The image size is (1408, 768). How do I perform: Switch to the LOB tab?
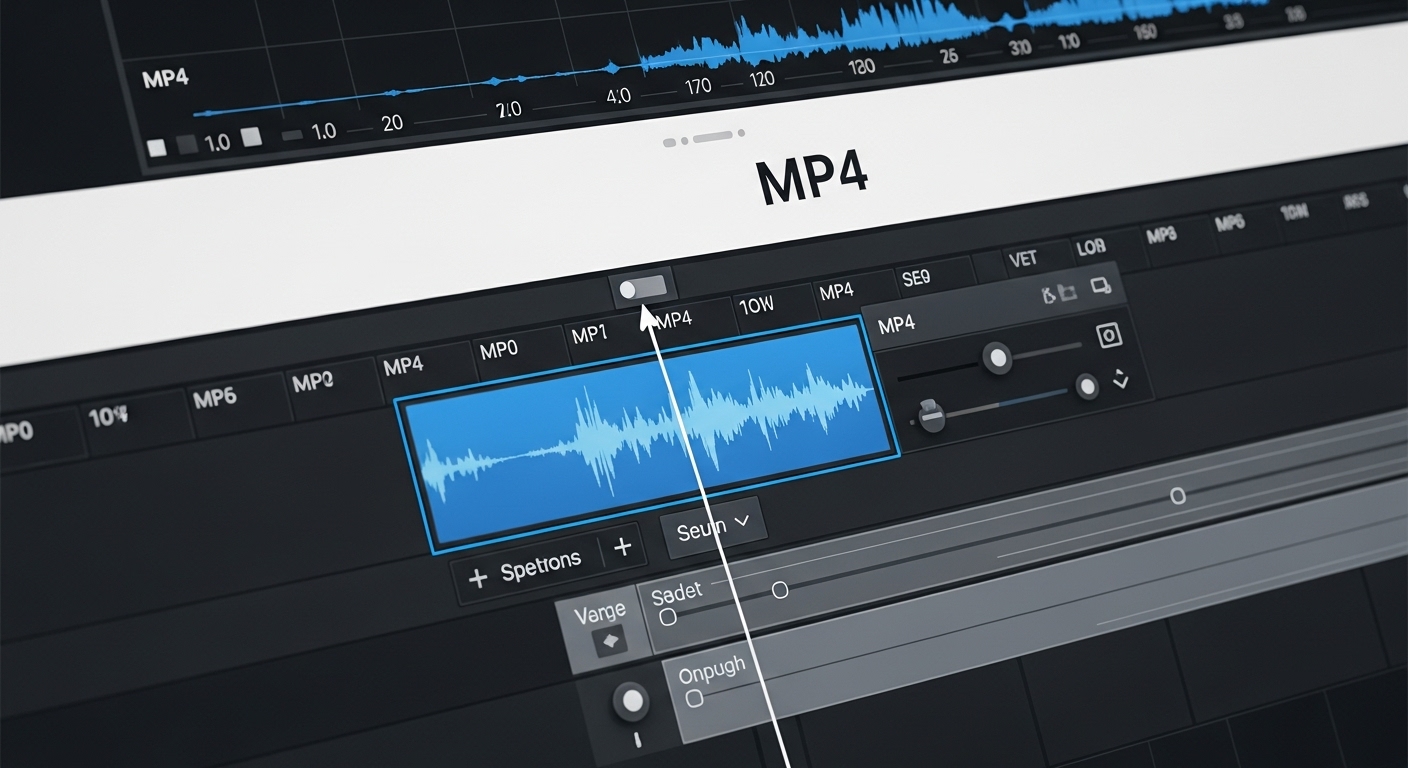click(1090, 247)
